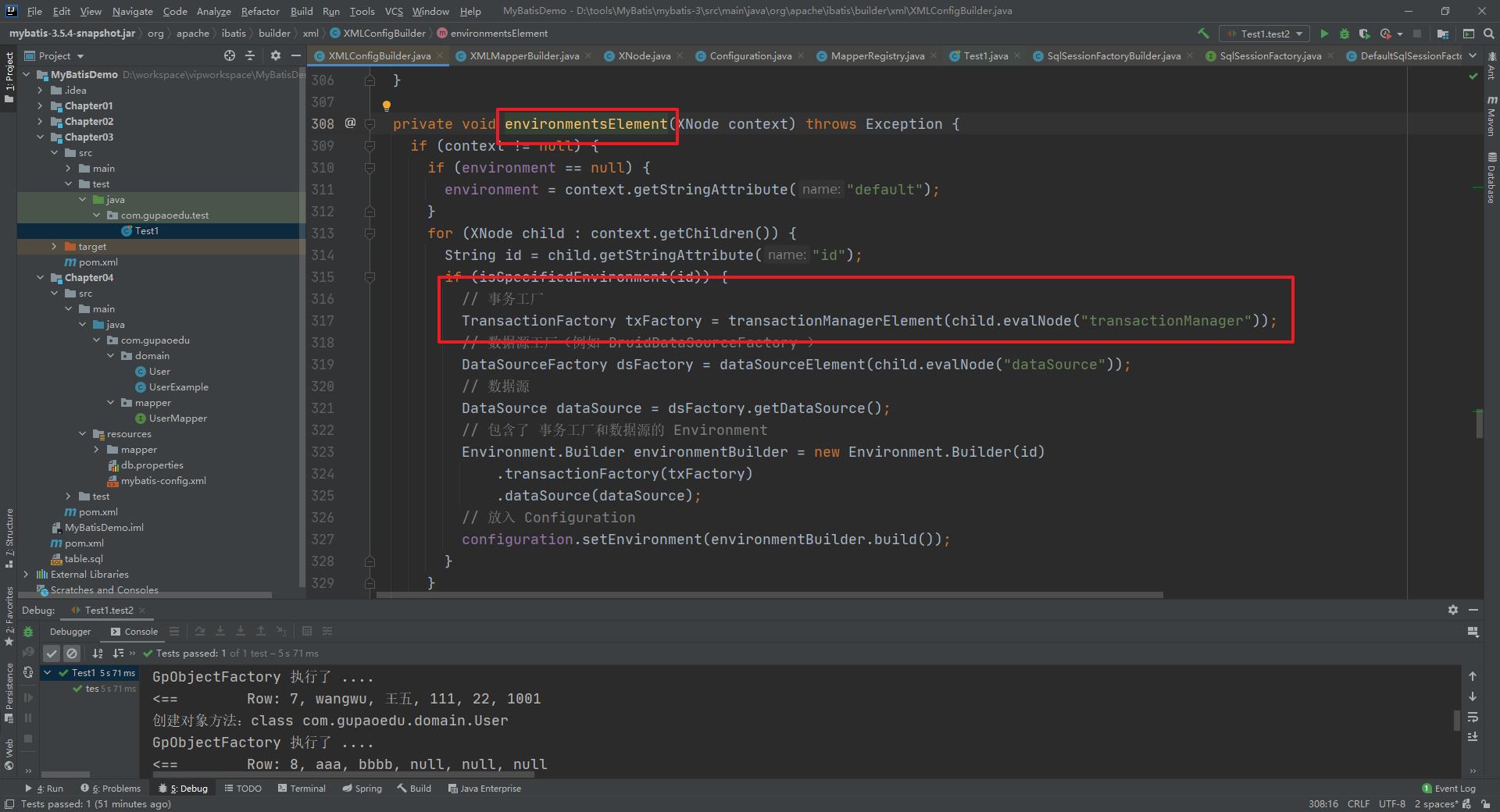Image resolution: width=1500 pixels, height=812 pixels.
Task: Toggle tool window bars icon in status bar
Action: pyautogui.click(x=9, y=804)
